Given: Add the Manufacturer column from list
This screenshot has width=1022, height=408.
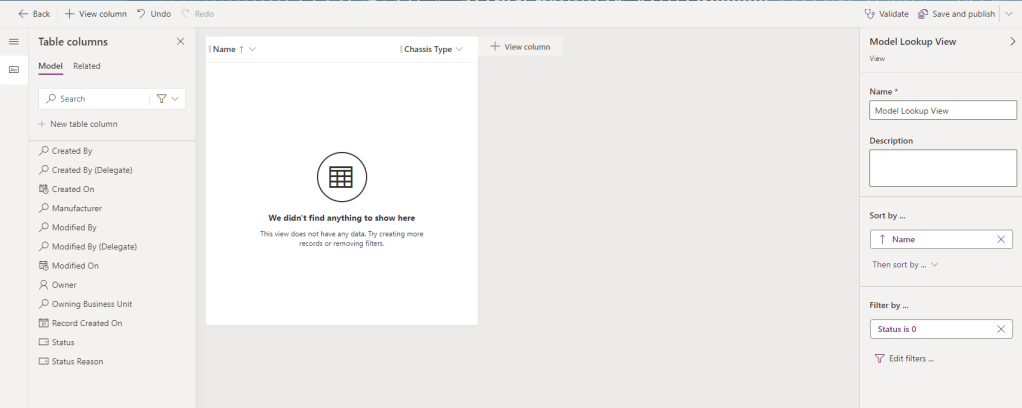Looking at the screenshot, I should [76, 208].
